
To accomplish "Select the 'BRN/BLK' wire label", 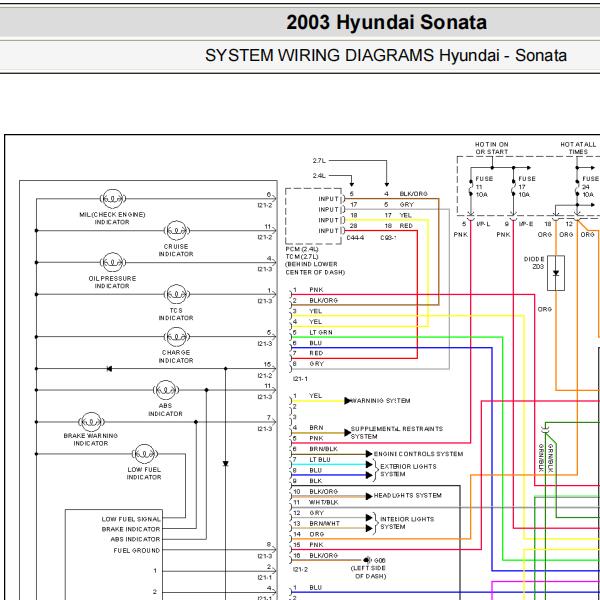I will (x=323, y=449).
